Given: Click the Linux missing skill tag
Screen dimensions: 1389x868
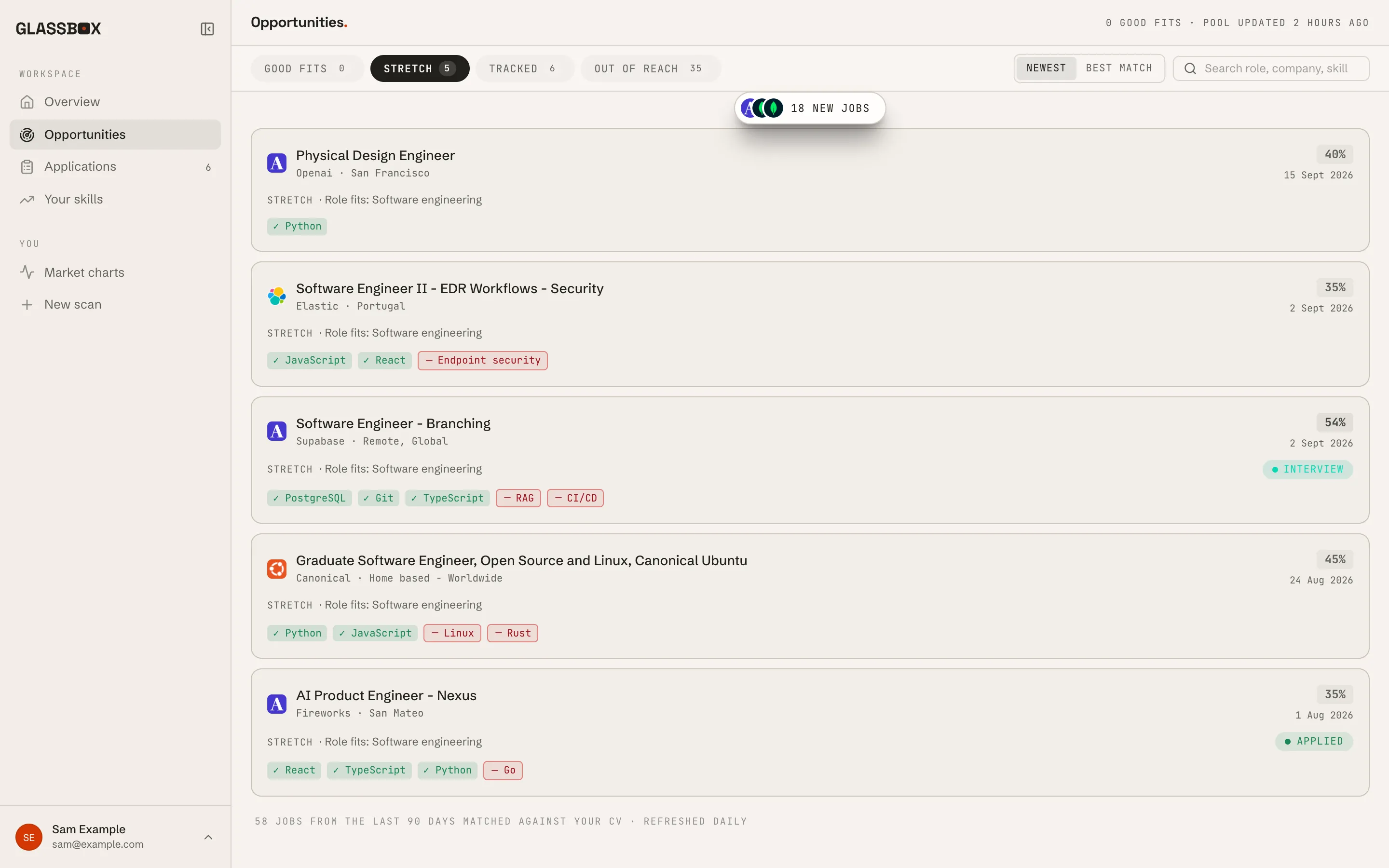Looking at the screenshot, I should pyautogui.click(x=452, y=633).
